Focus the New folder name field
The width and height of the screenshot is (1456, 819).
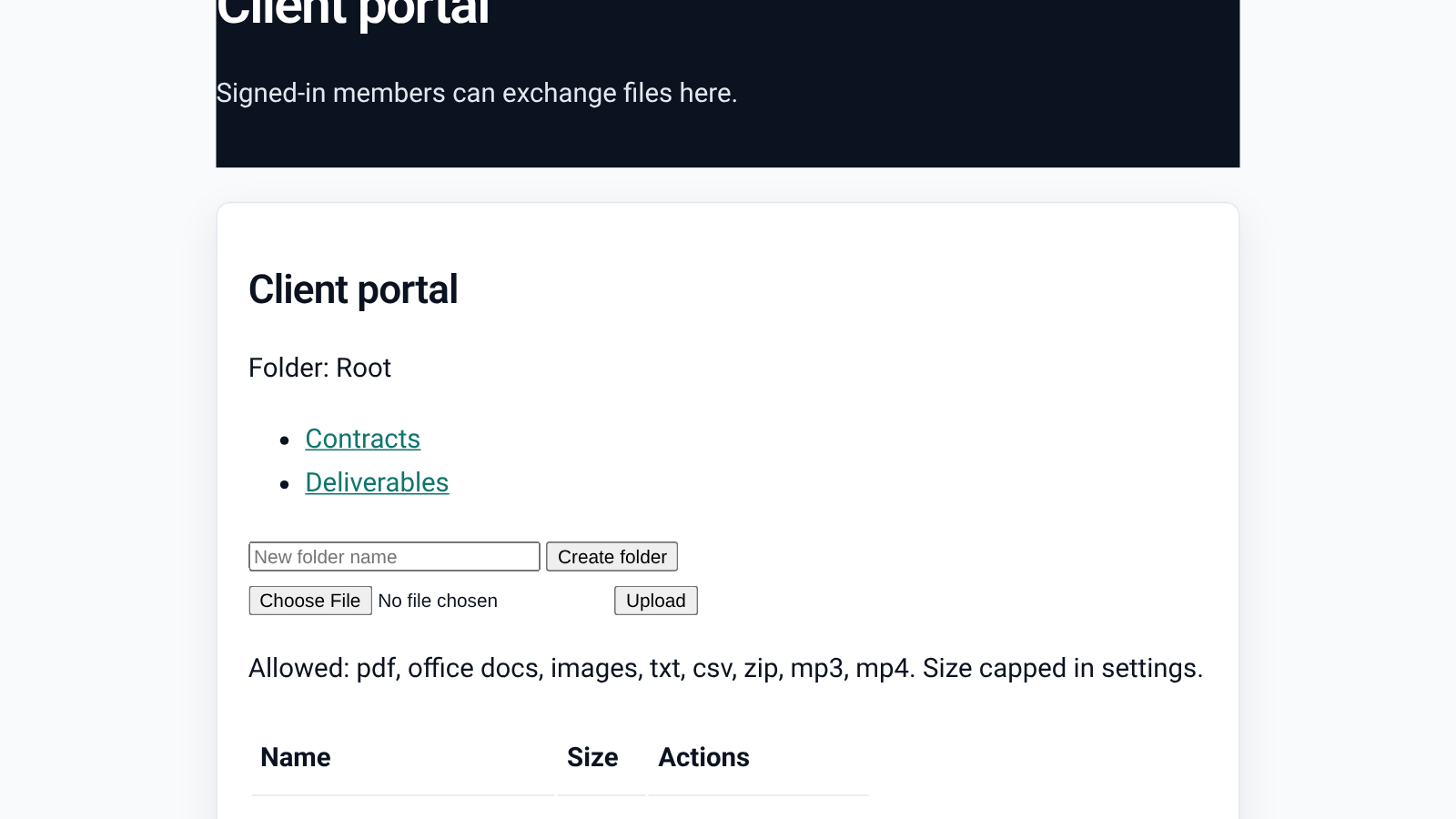[394, 557]
